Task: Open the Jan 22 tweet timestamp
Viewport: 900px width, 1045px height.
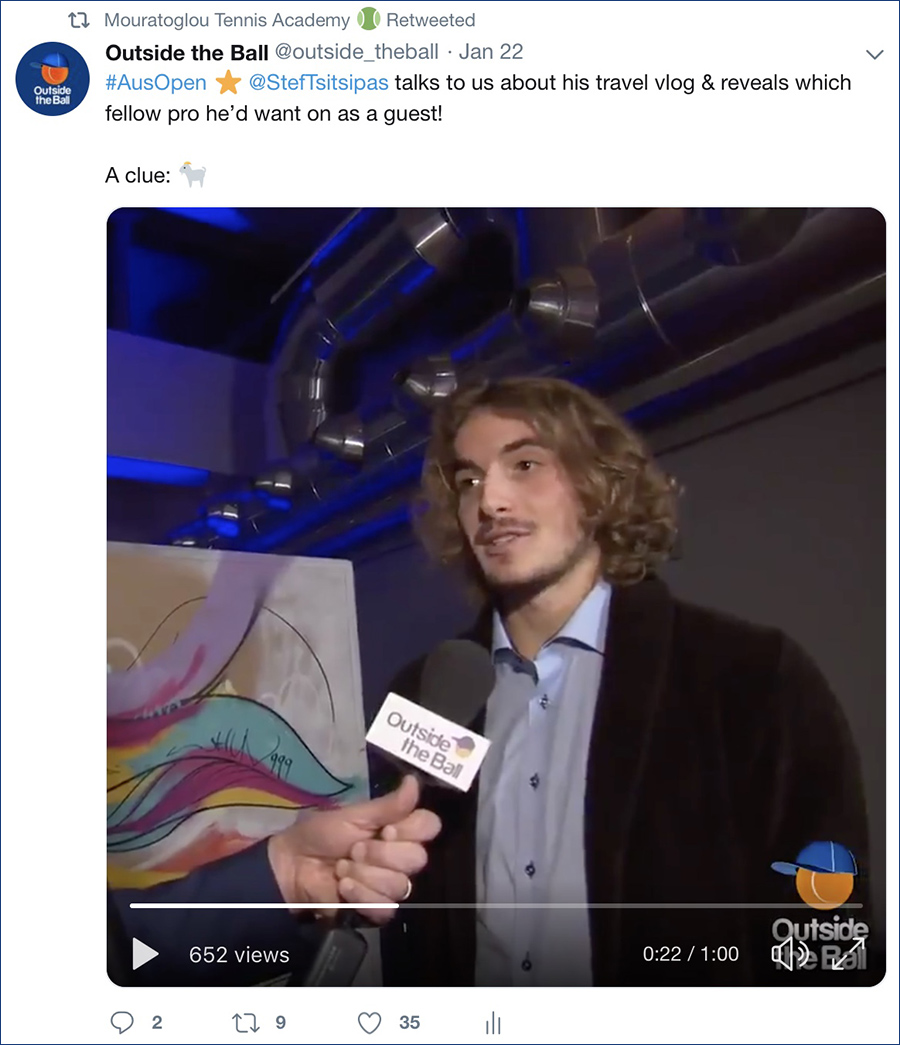Action: point(491,52)
